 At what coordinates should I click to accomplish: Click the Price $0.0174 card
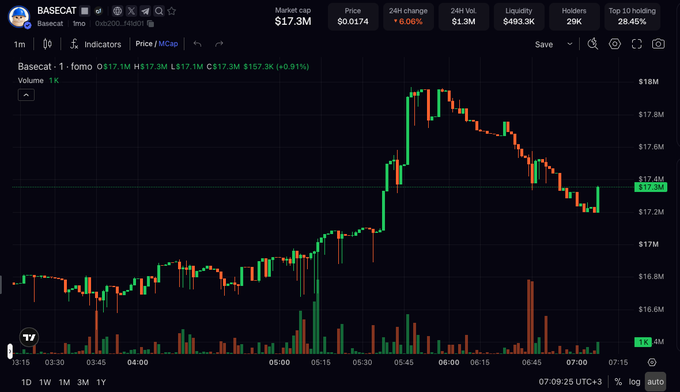[353, 16]
